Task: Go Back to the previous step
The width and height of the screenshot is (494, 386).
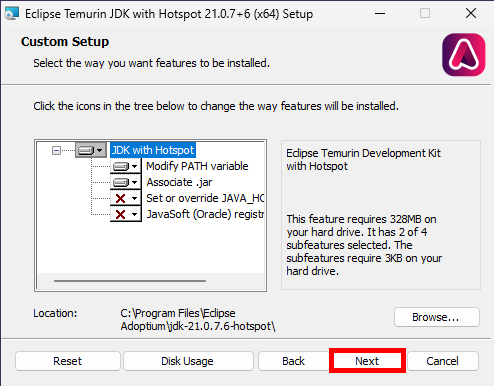Action: tap(293, 361)
